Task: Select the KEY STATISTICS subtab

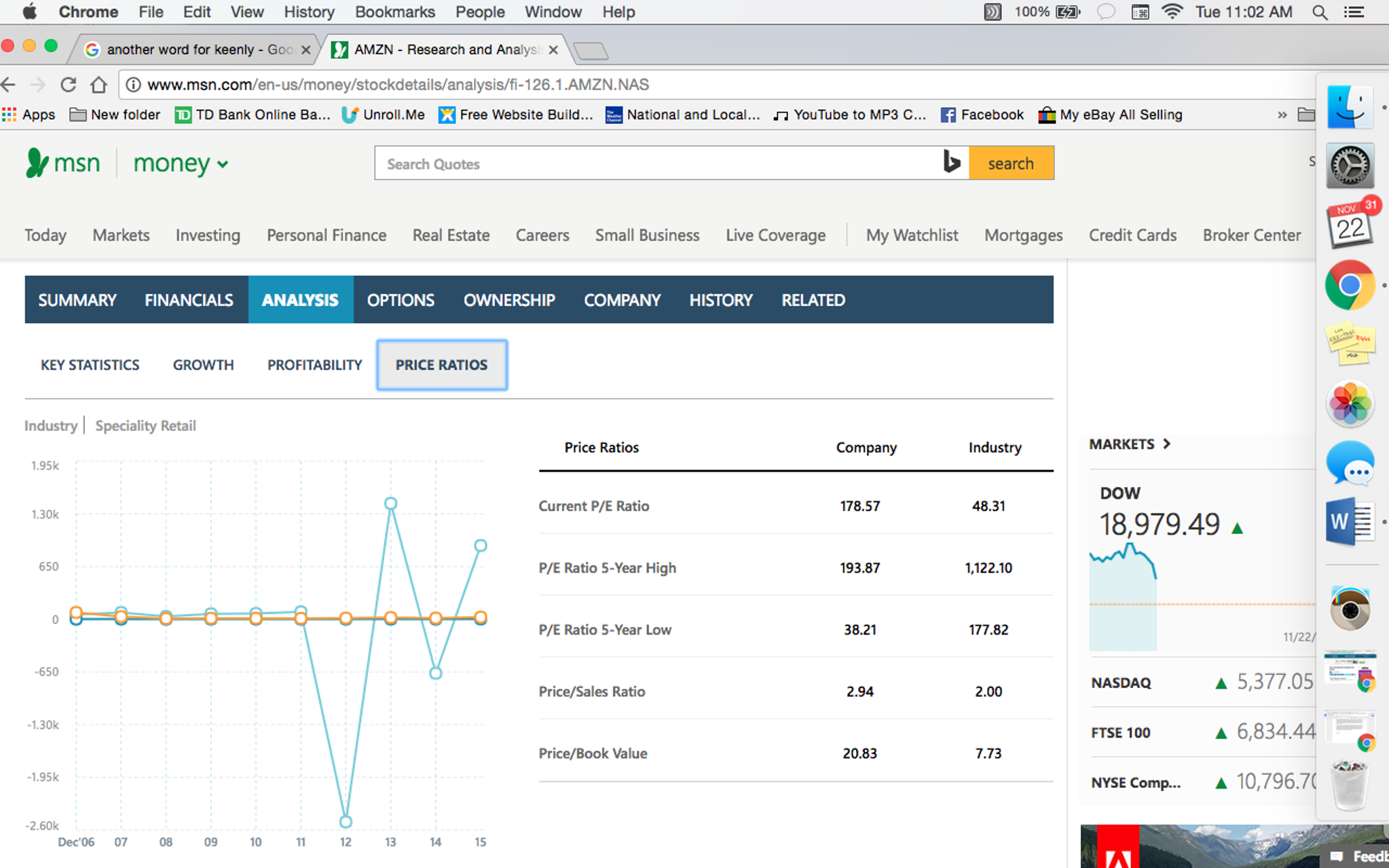Action: [x=90, y=365]
